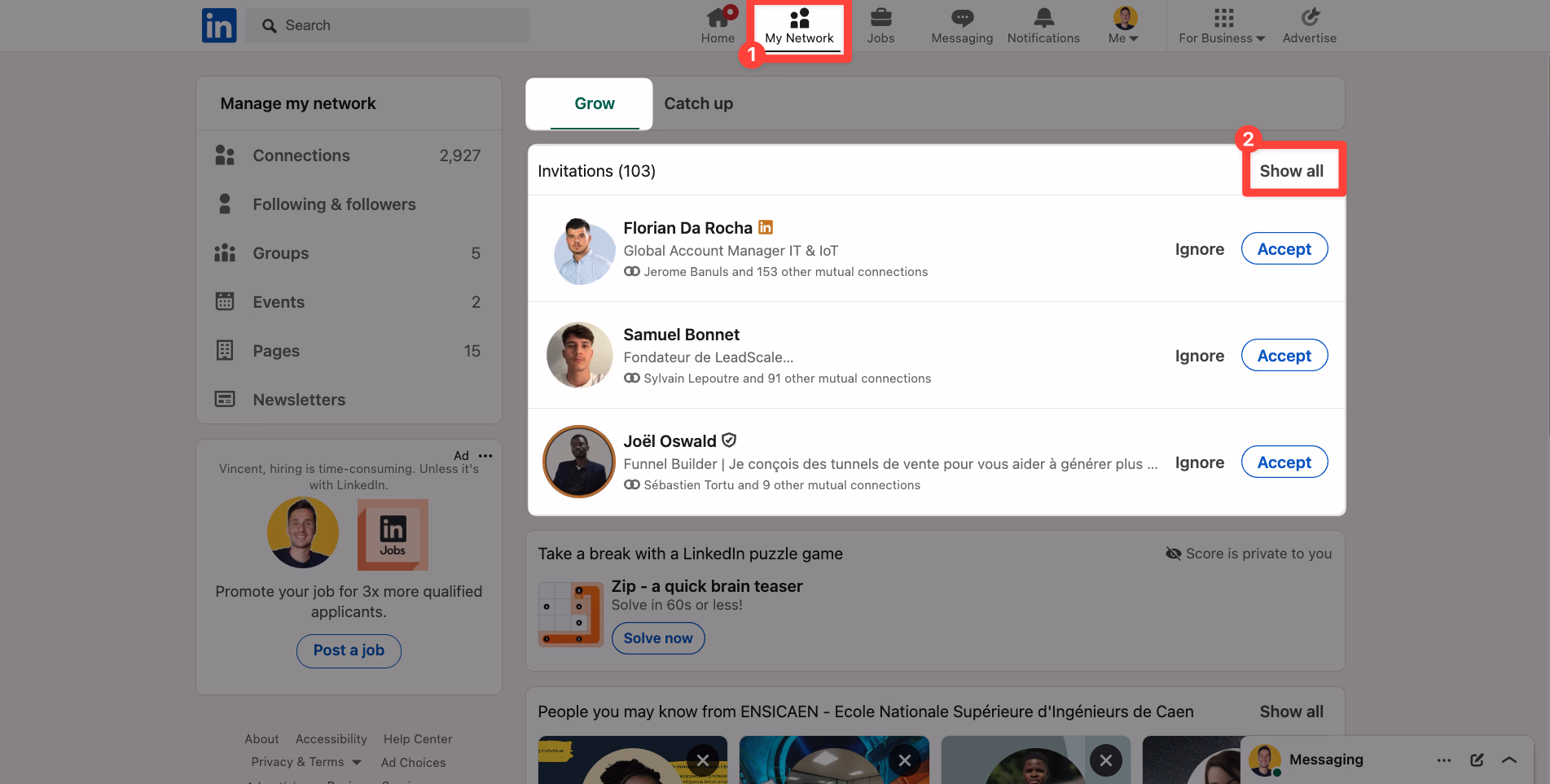
Task: Click the LinkedIn Jobs ad logo
Action: tap(393, 535)
